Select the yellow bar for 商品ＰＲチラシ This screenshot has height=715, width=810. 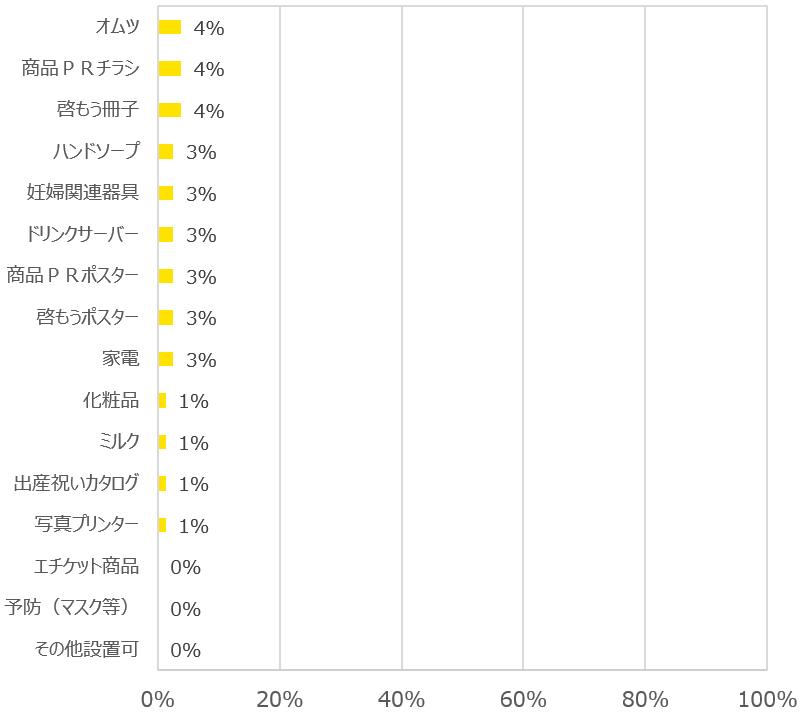click(x=170, y=69)
